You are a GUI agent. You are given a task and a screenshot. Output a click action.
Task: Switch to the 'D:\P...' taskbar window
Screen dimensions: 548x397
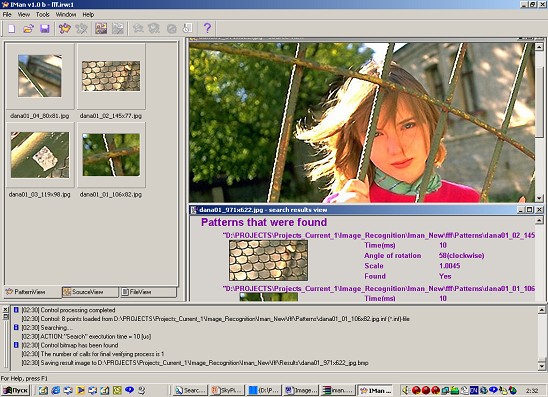(264, 390)
